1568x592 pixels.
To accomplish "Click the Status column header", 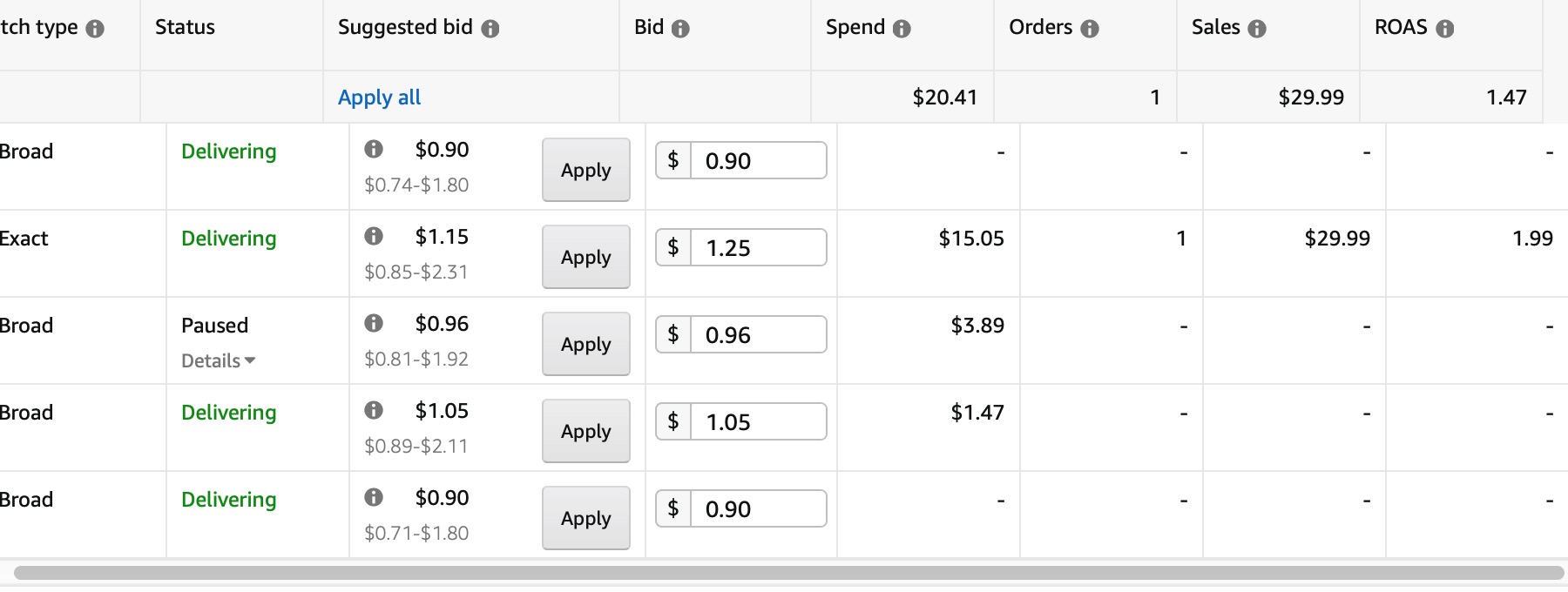I will tap(185, 27).
